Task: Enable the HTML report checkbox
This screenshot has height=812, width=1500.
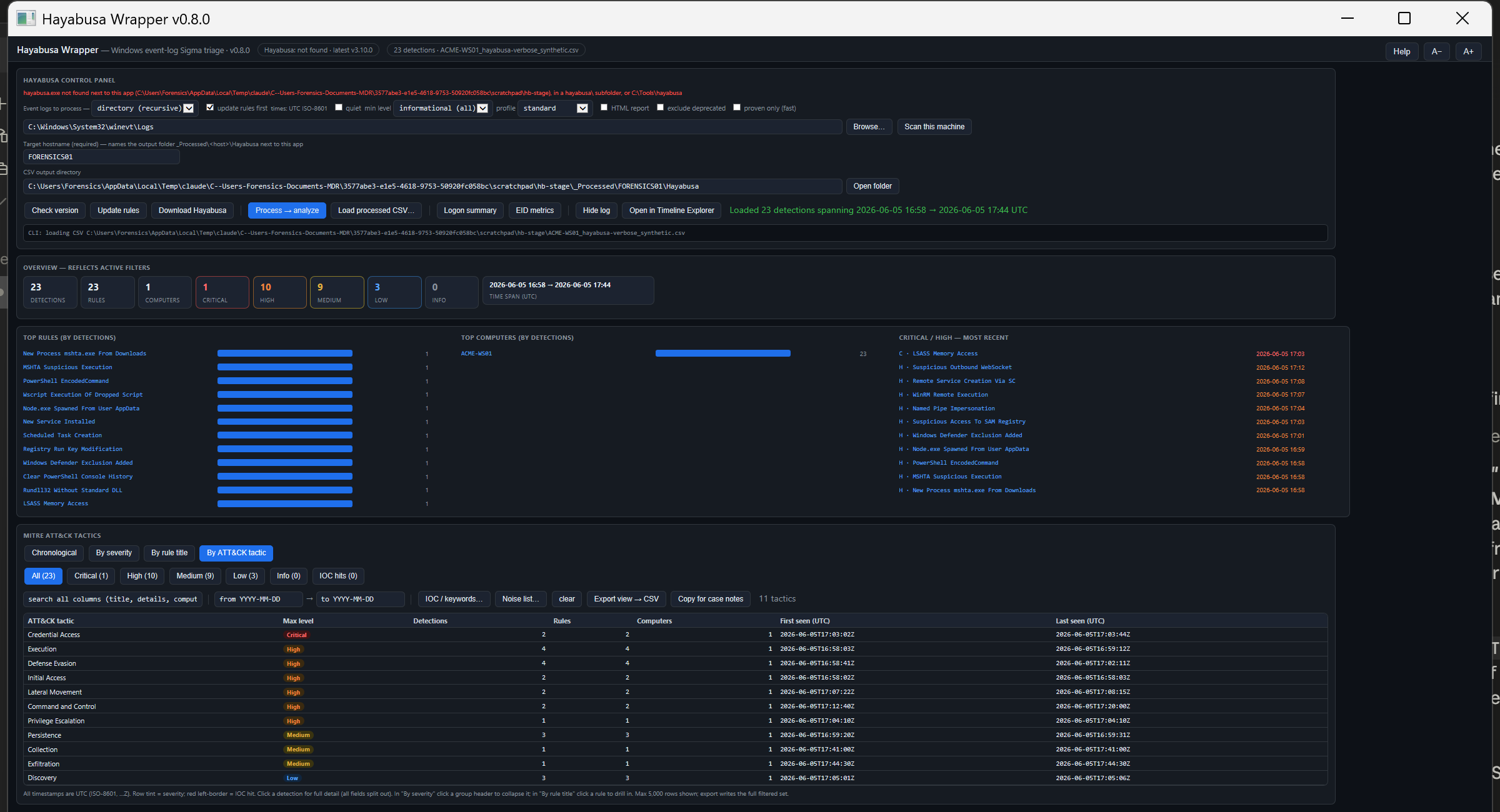Action: click(x=604, y=107)
